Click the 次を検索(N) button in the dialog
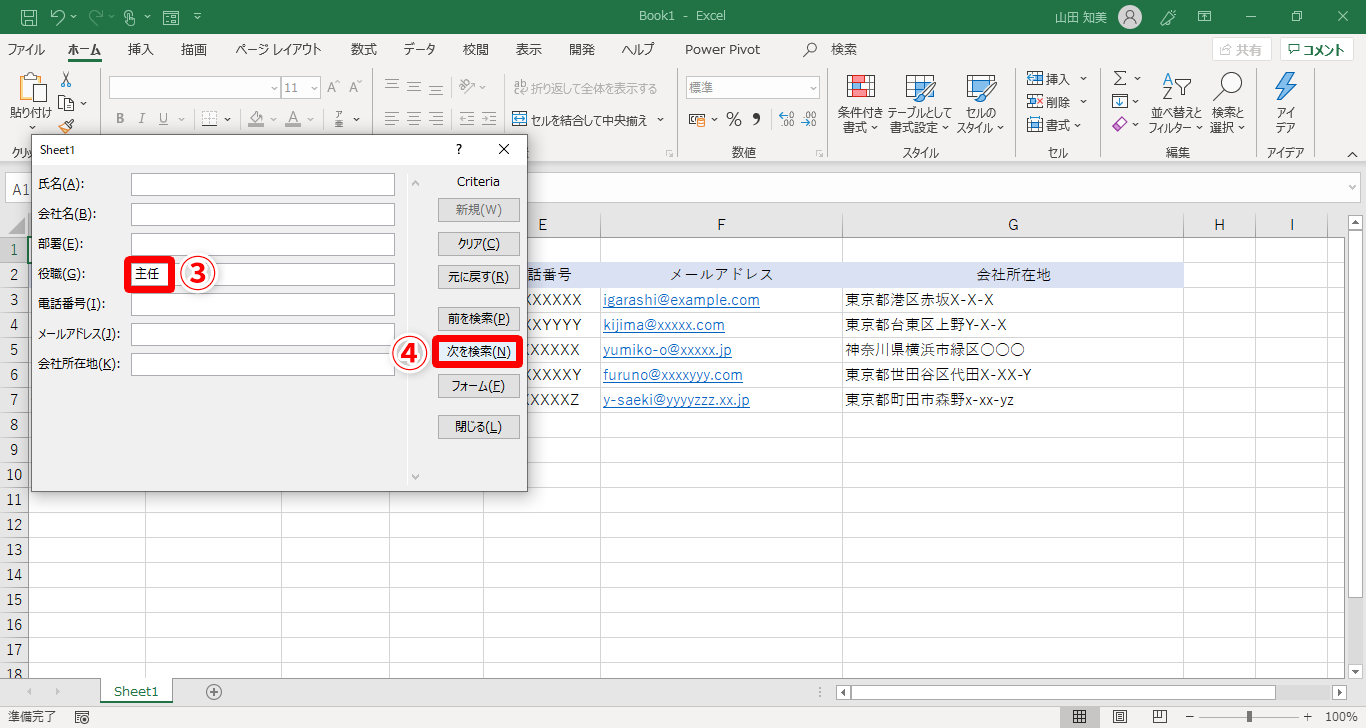Viewport: 1366px width, 728px height. pyautogui.click(x=479, y=352)
